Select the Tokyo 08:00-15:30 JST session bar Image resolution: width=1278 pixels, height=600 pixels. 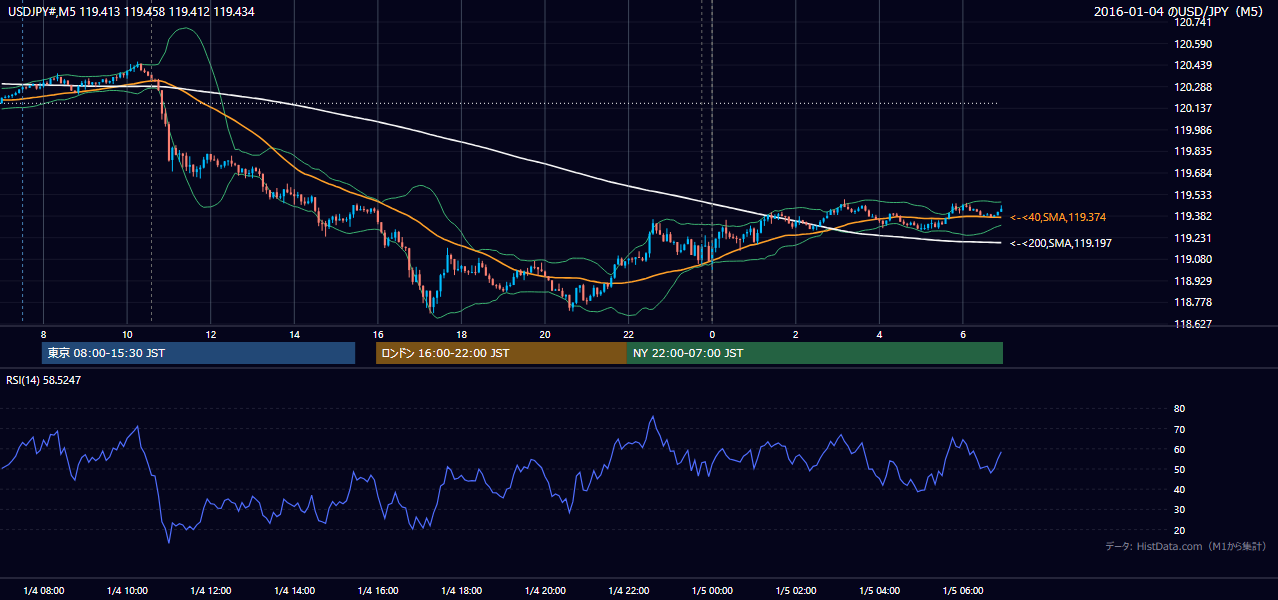pos(199,353)
